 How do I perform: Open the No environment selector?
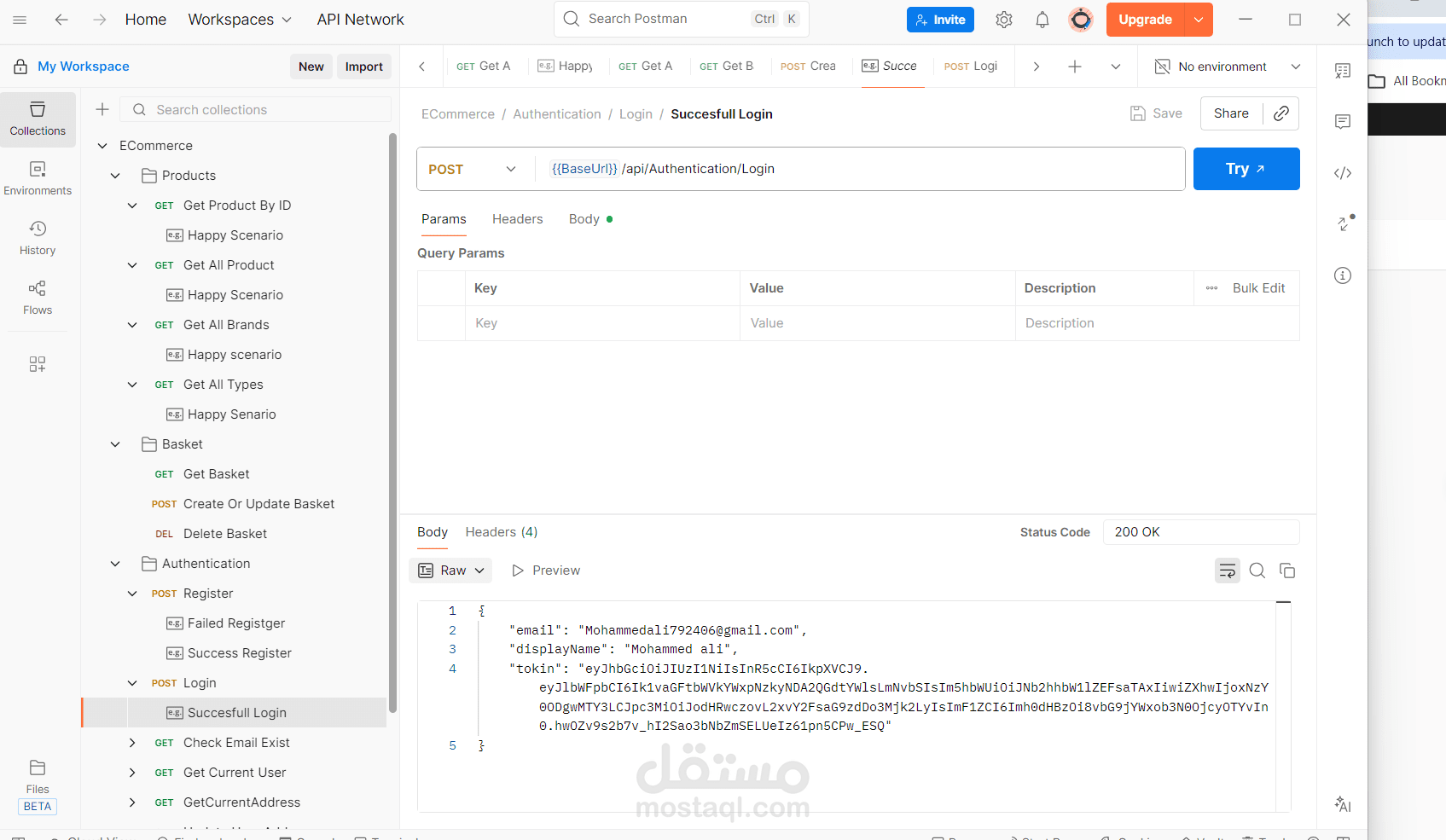1228,67
